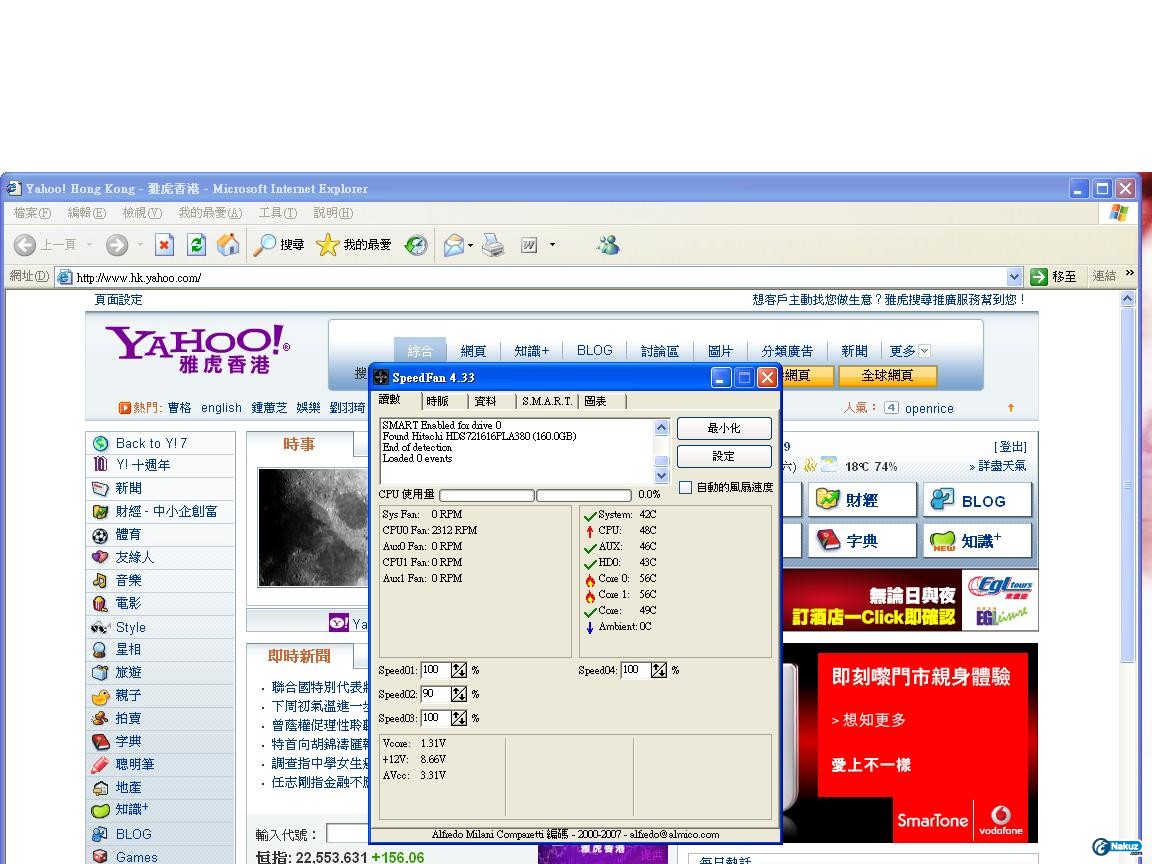Click the IE vertical page scrollbar

tap(1128, 485)
